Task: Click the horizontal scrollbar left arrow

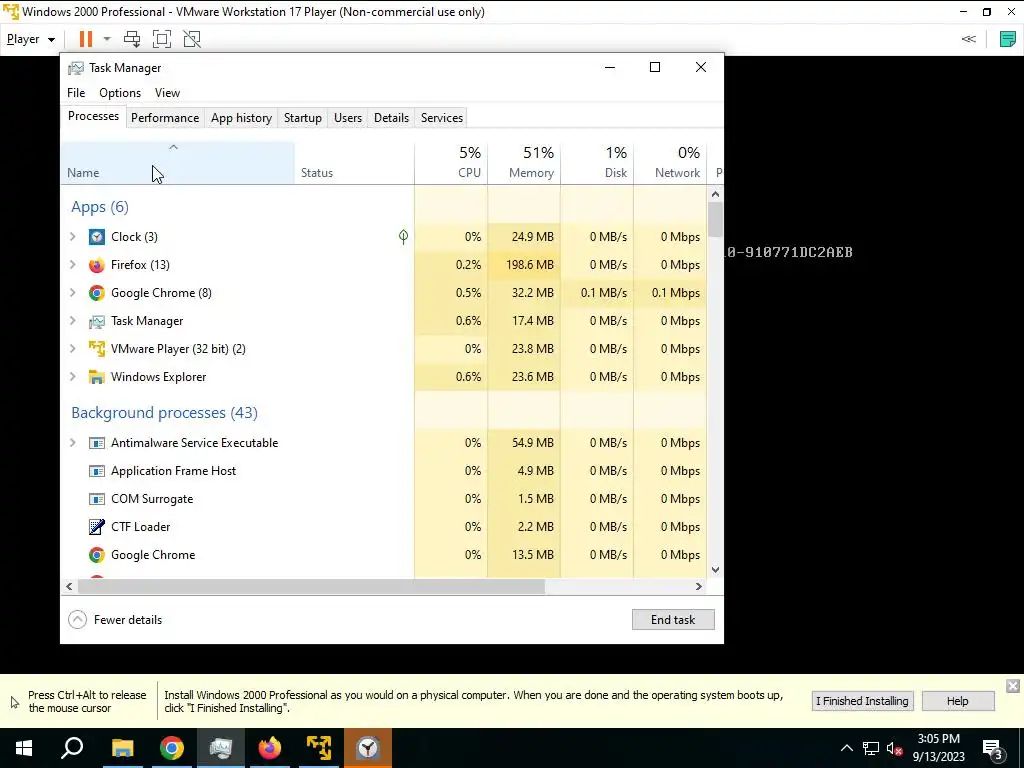Action: click(69, 586)
